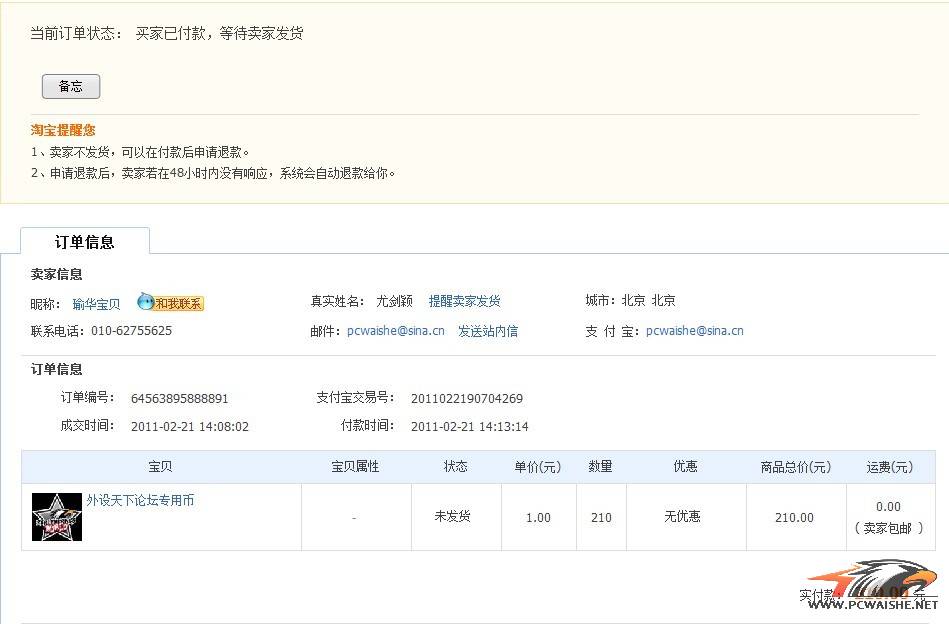This screenshot has width=949, height=624.
Task: Click Alipay transaction number 2011022190704269
Action: [x=466, y=398]
